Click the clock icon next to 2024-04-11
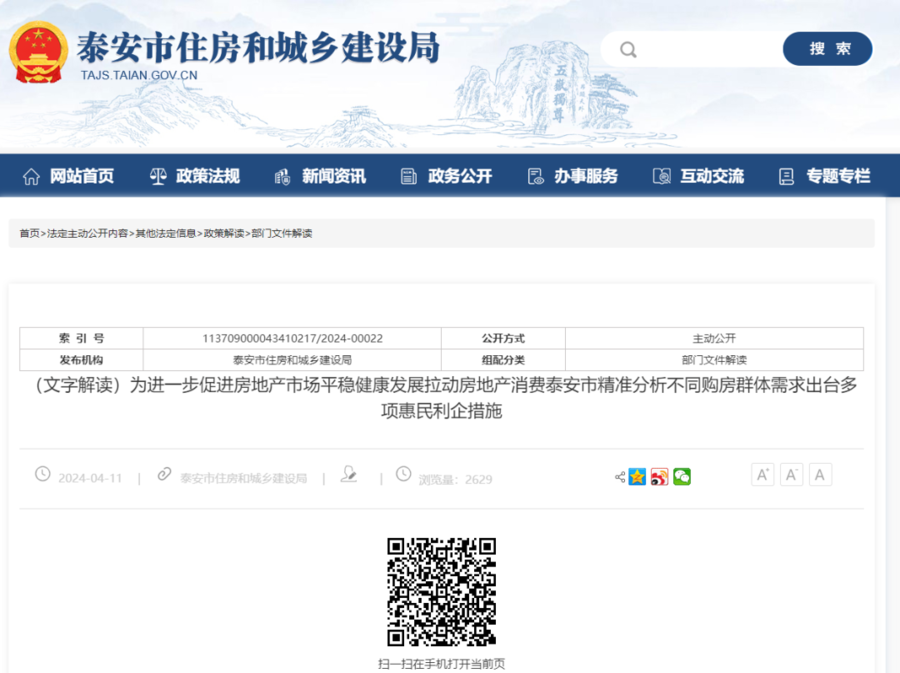This screenshot has height=673, width=900. point(42,474)
